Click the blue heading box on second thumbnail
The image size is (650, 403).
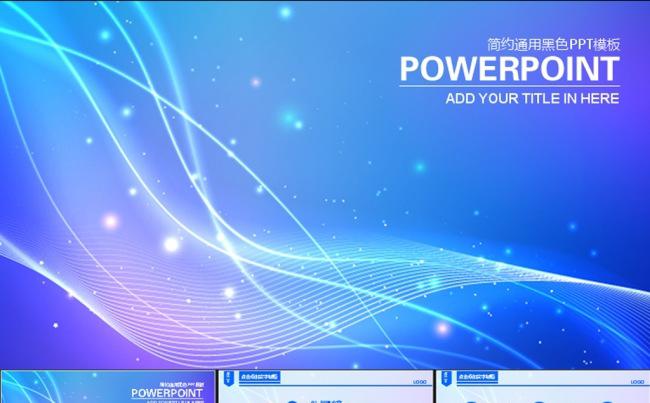(x=260, y=377)
